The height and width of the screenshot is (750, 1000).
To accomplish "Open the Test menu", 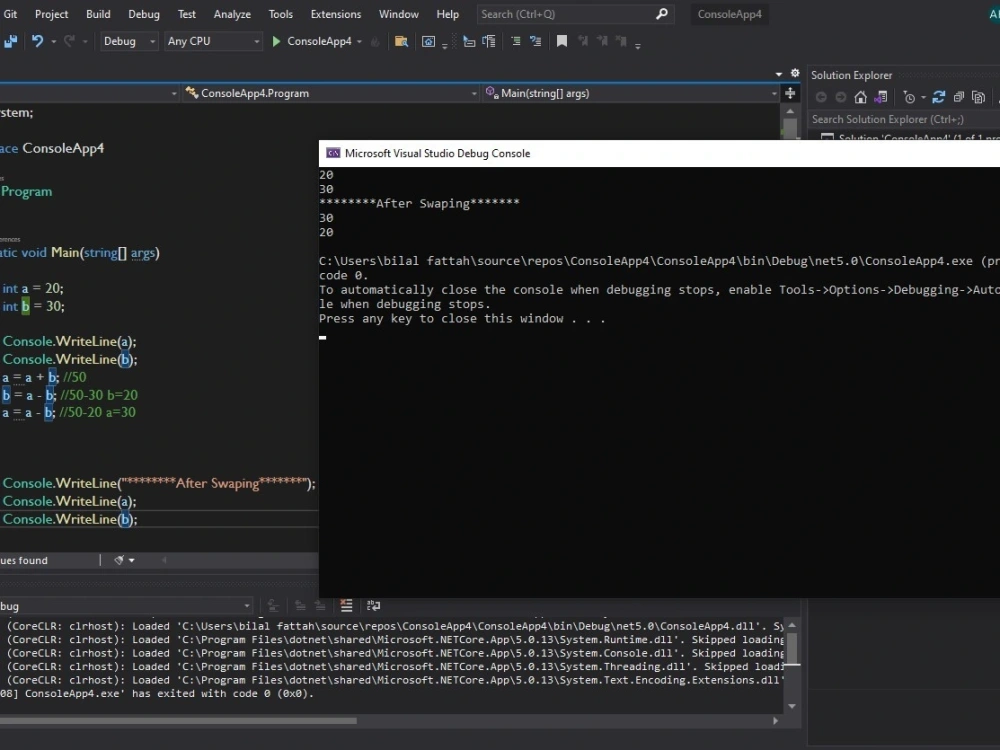I will pyautogui.click(x=187, y=13).
